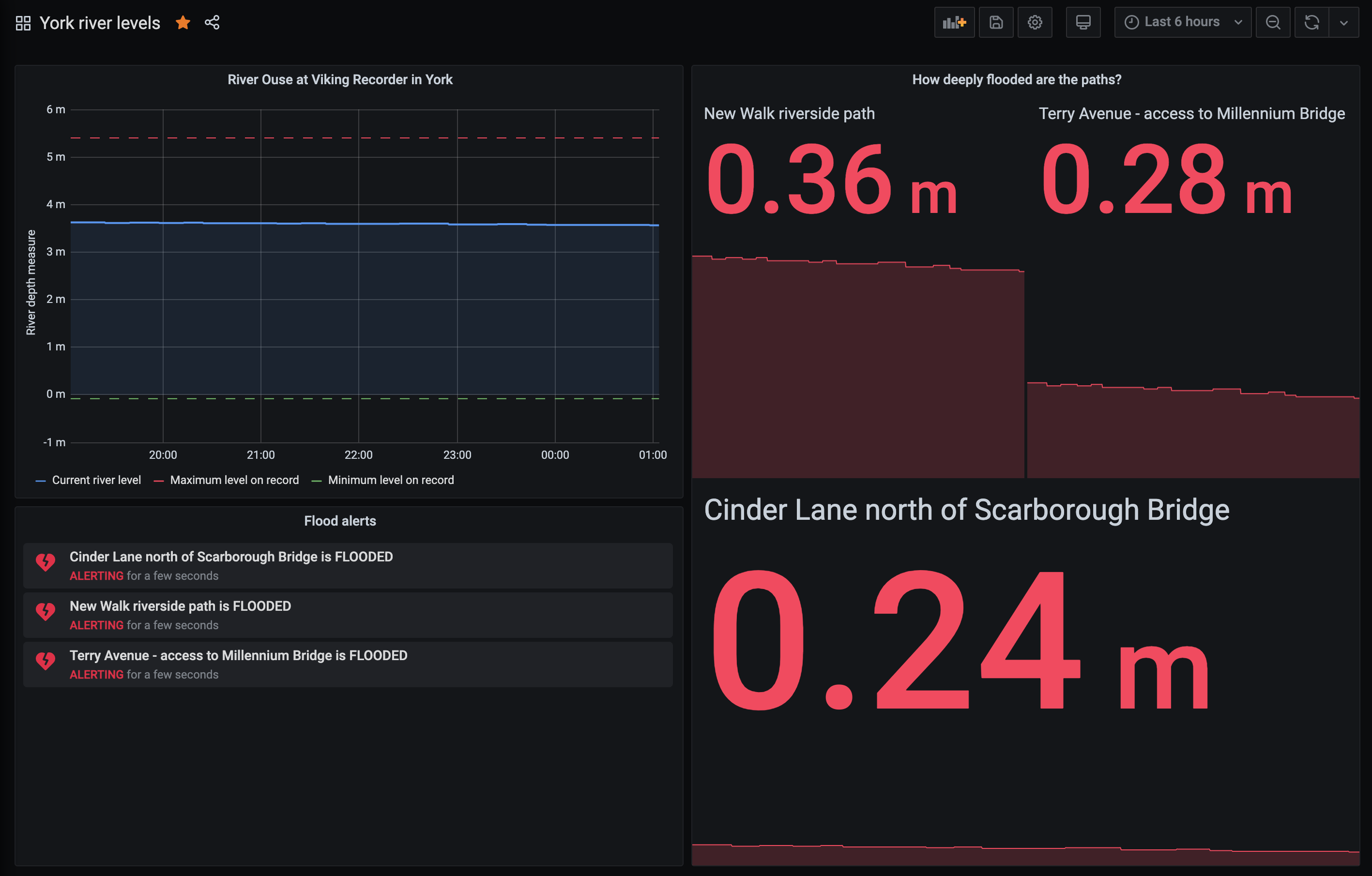The height and width of the screenshot is (876, 1372).
Task: Open dashboard settings gear
Action: 1035,22
